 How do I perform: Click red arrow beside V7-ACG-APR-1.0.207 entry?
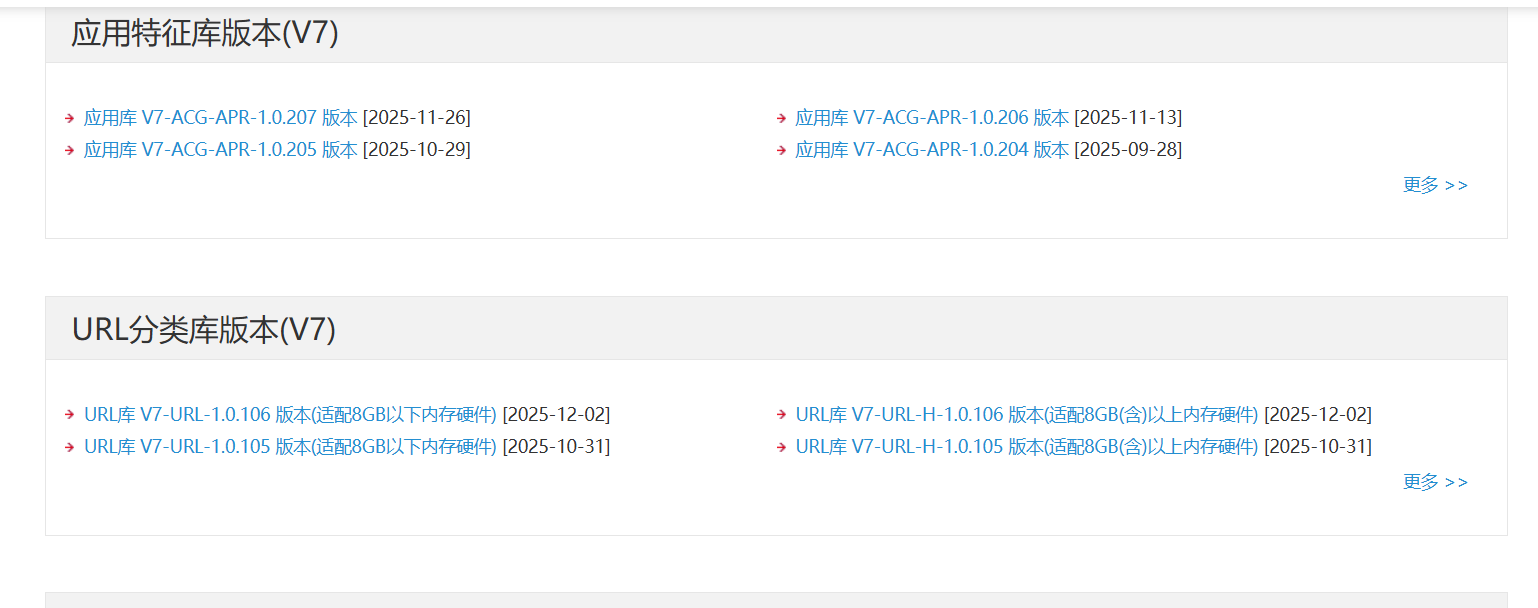pos(70,118)
